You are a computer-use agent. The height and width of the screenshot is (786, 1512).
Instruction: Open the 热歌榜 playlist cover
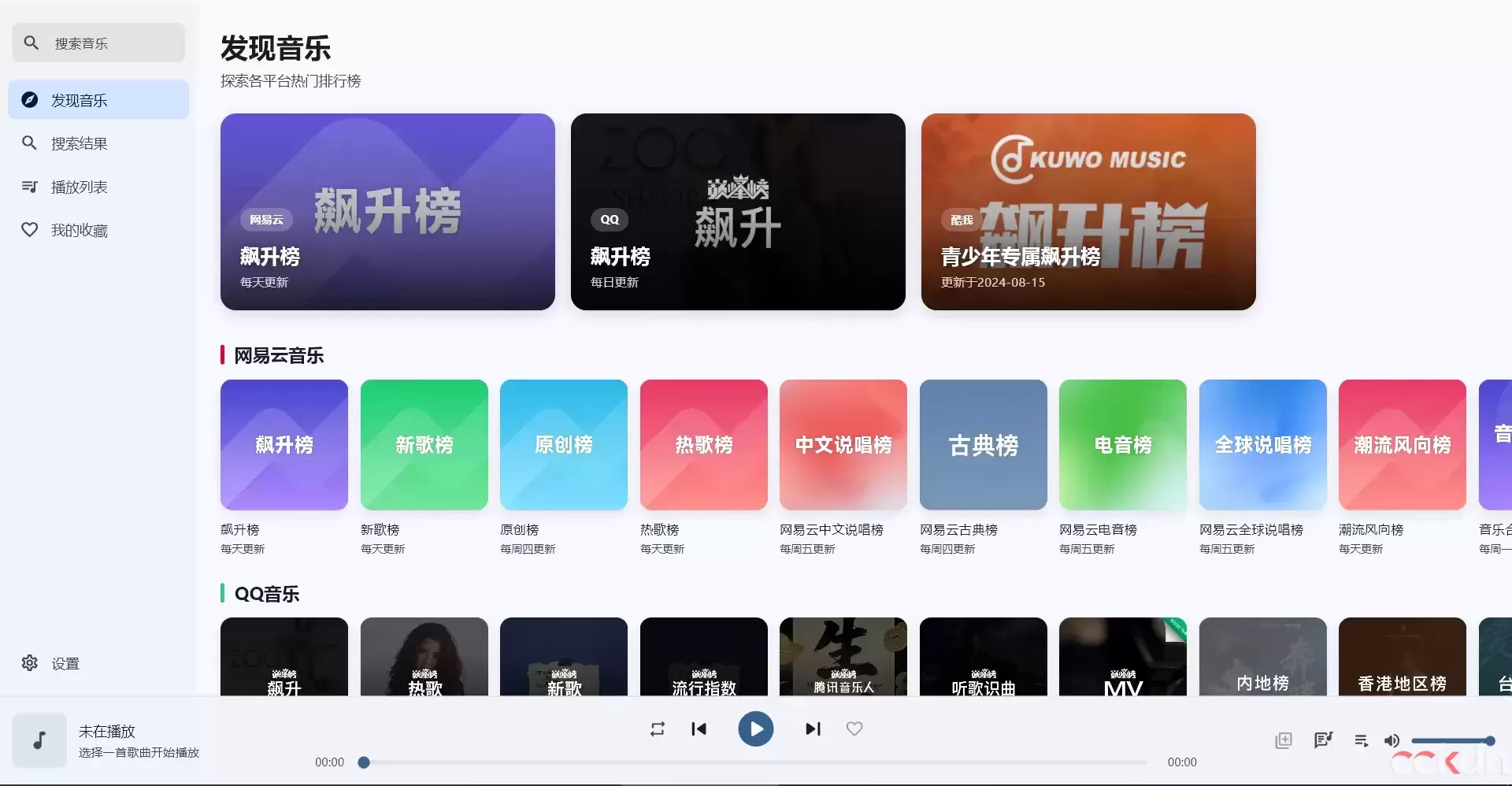[x=703, y=445]
